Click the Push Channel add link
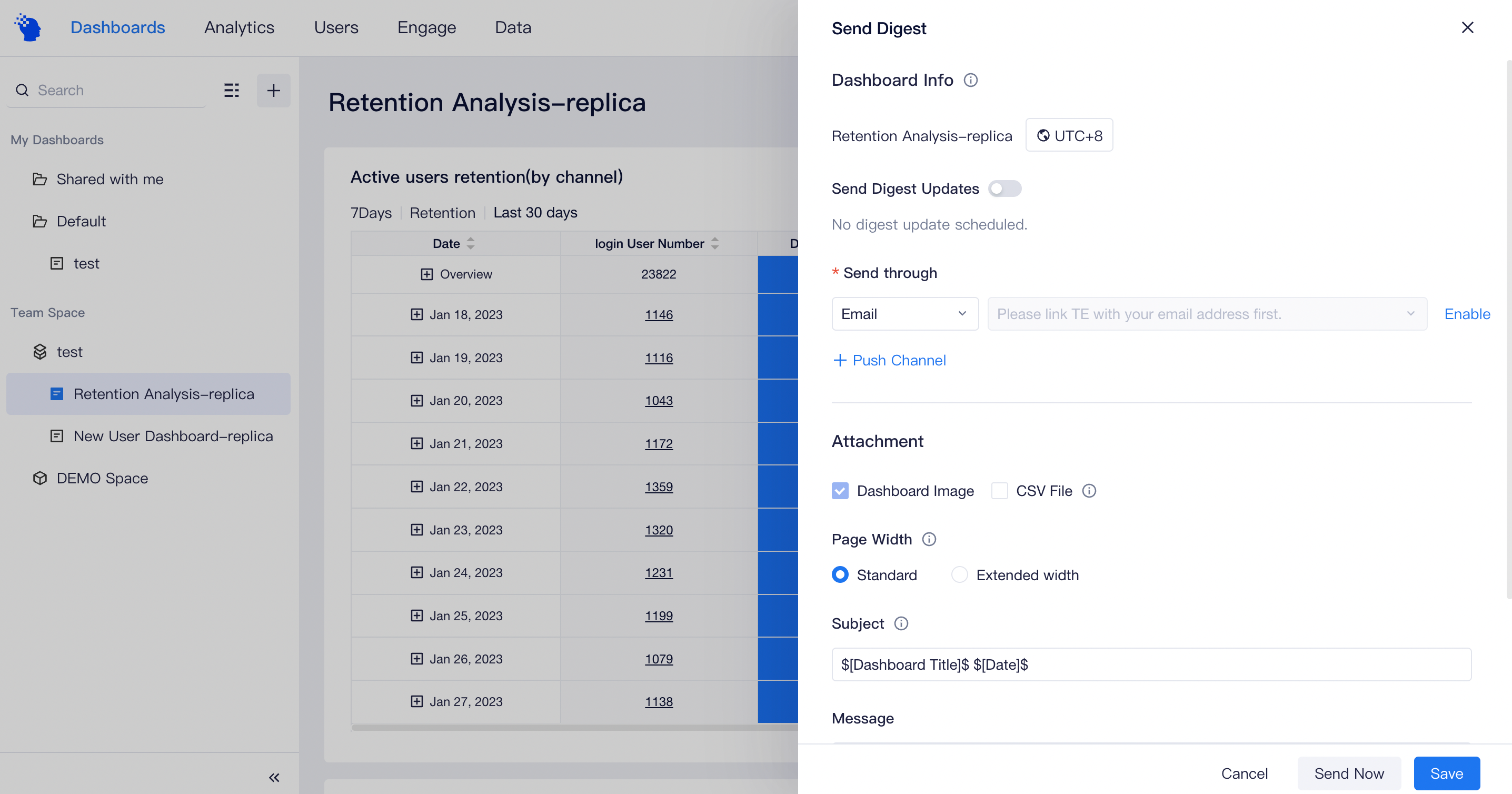This screenshot has width=1512, height=794. pyautogui.click(x=889, y=360)
